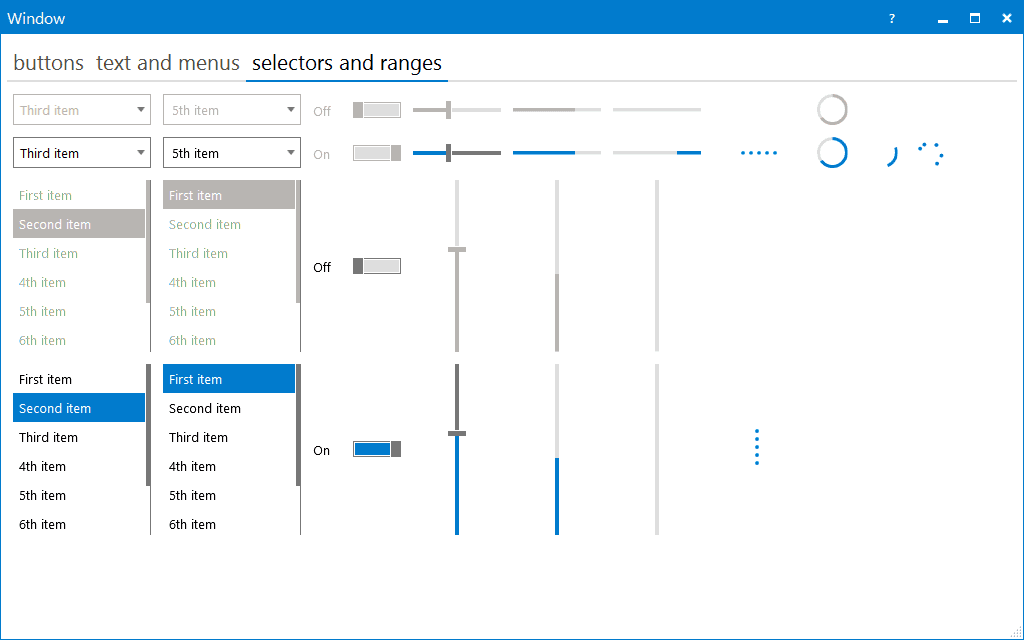
Task: Open the "text and menus" tab
Action: point(168,63)
